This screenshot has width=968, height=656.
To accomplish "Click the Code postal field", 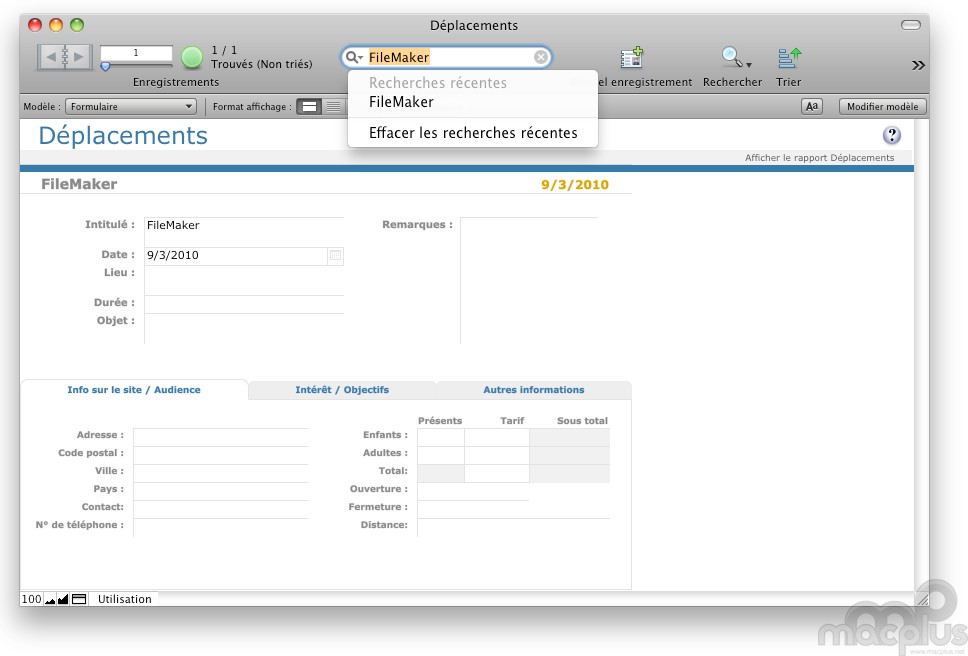I will [x=220, y=455].
